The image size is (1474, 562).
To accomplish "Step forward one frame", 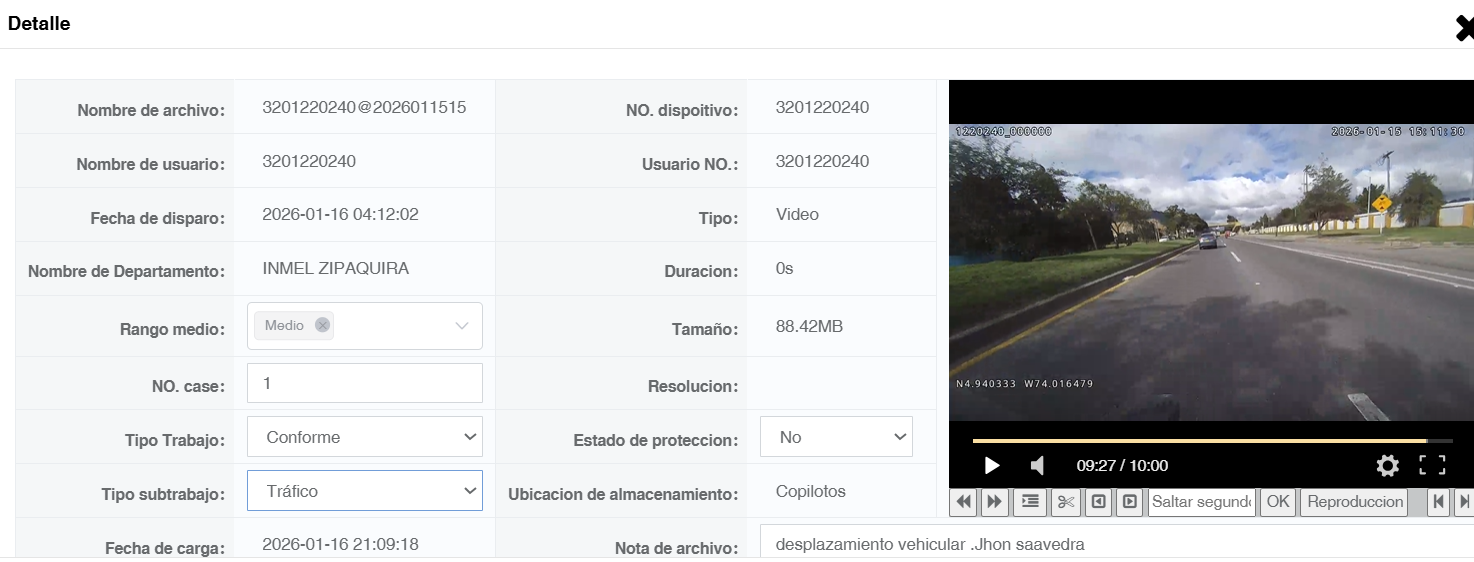I will 1129,502.
